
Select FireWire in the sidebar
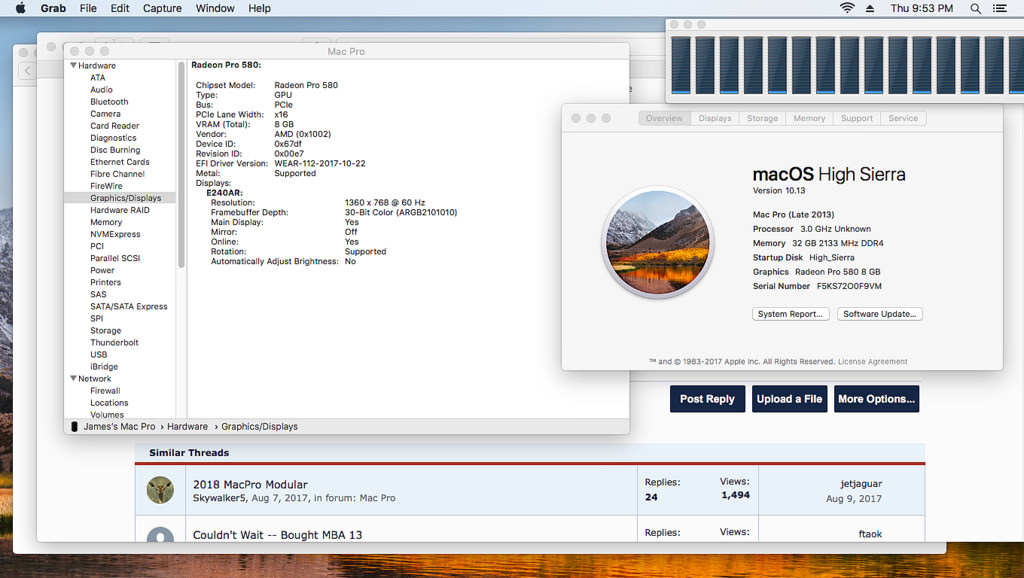[106, 186]
